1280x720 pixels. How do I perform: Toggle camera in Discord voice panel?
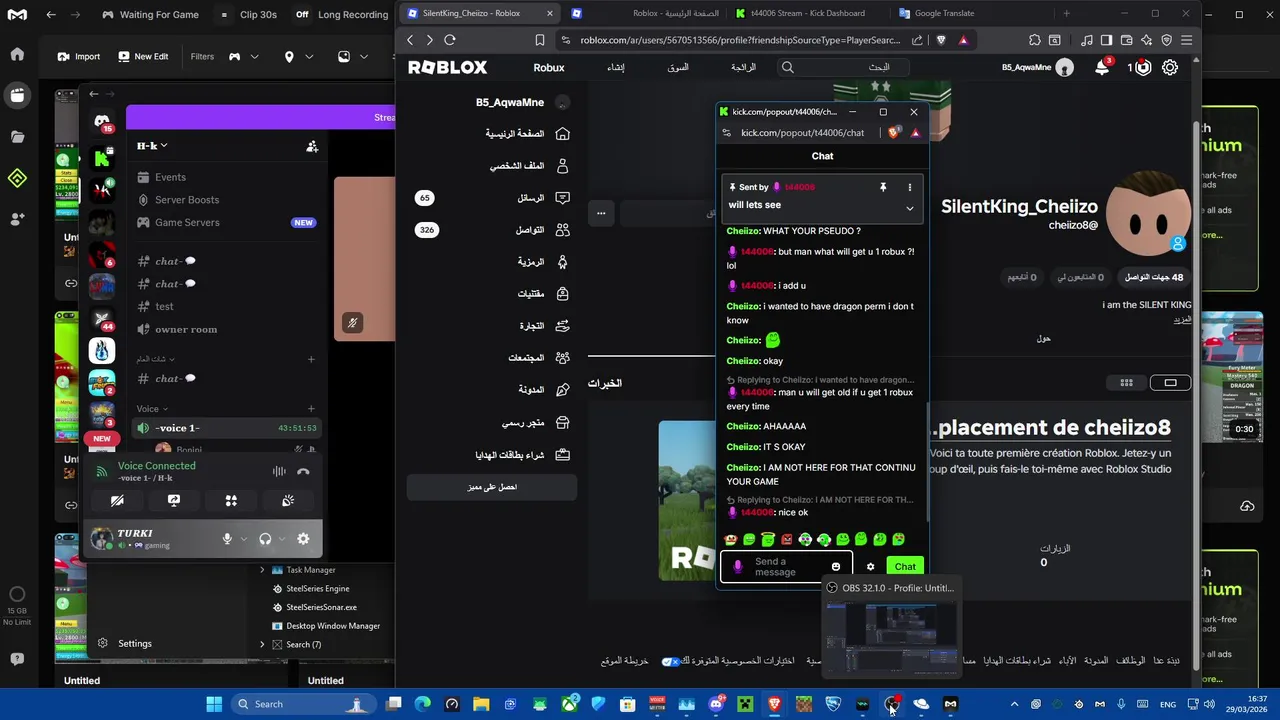(117, 501)
